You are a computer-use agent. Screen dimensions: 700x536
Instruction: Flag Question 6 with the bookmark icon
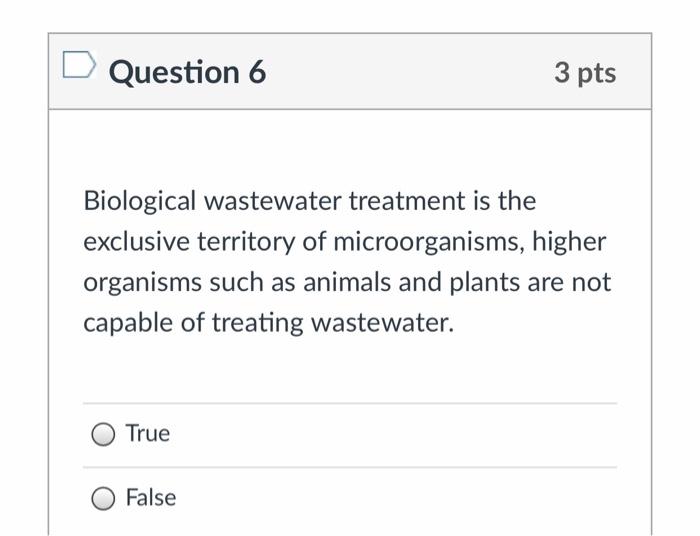(77, 67)
